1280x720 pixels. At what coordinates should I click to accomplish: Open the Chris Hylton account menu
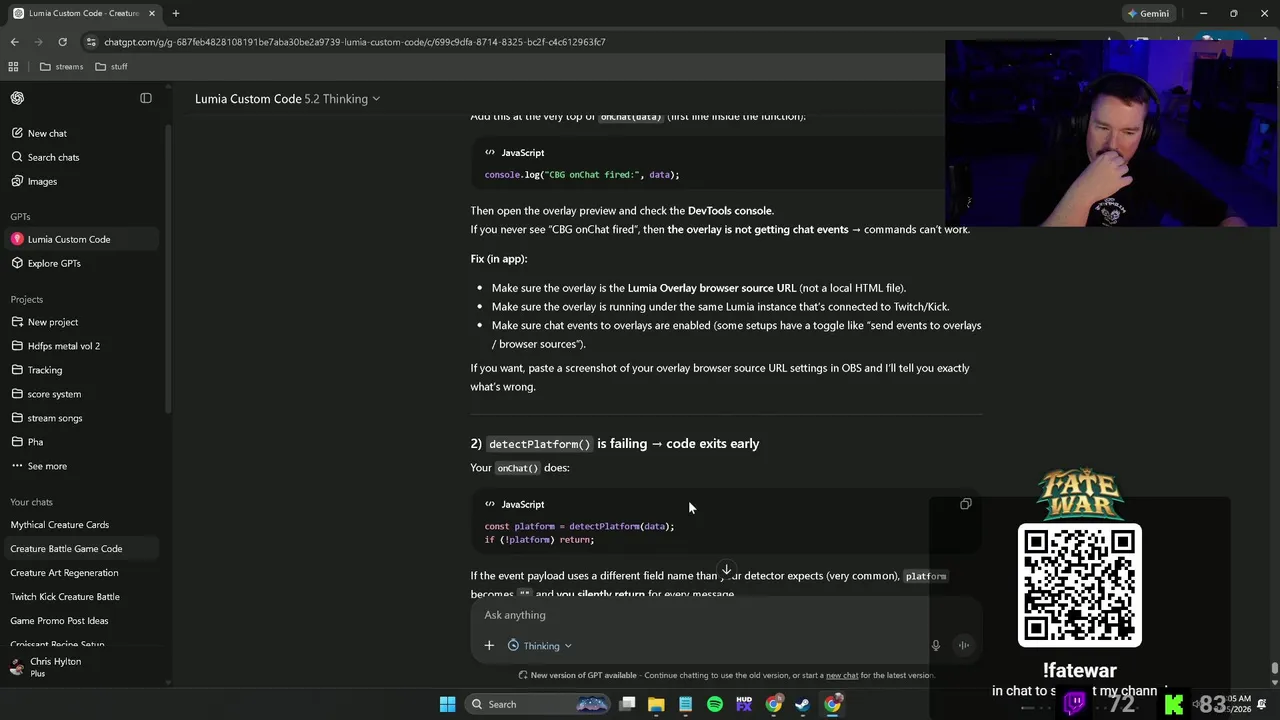pos(84,667)
